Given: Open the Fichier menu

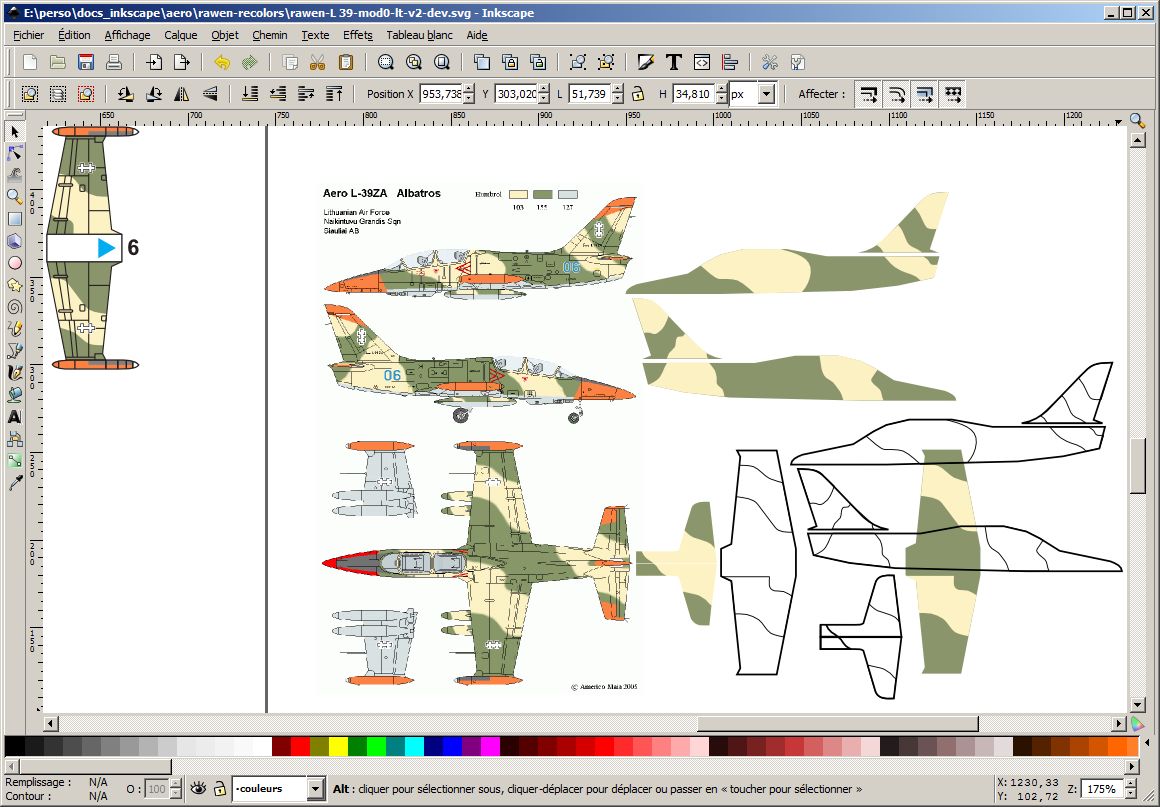Looking at the screenshot, I should 28,35.
